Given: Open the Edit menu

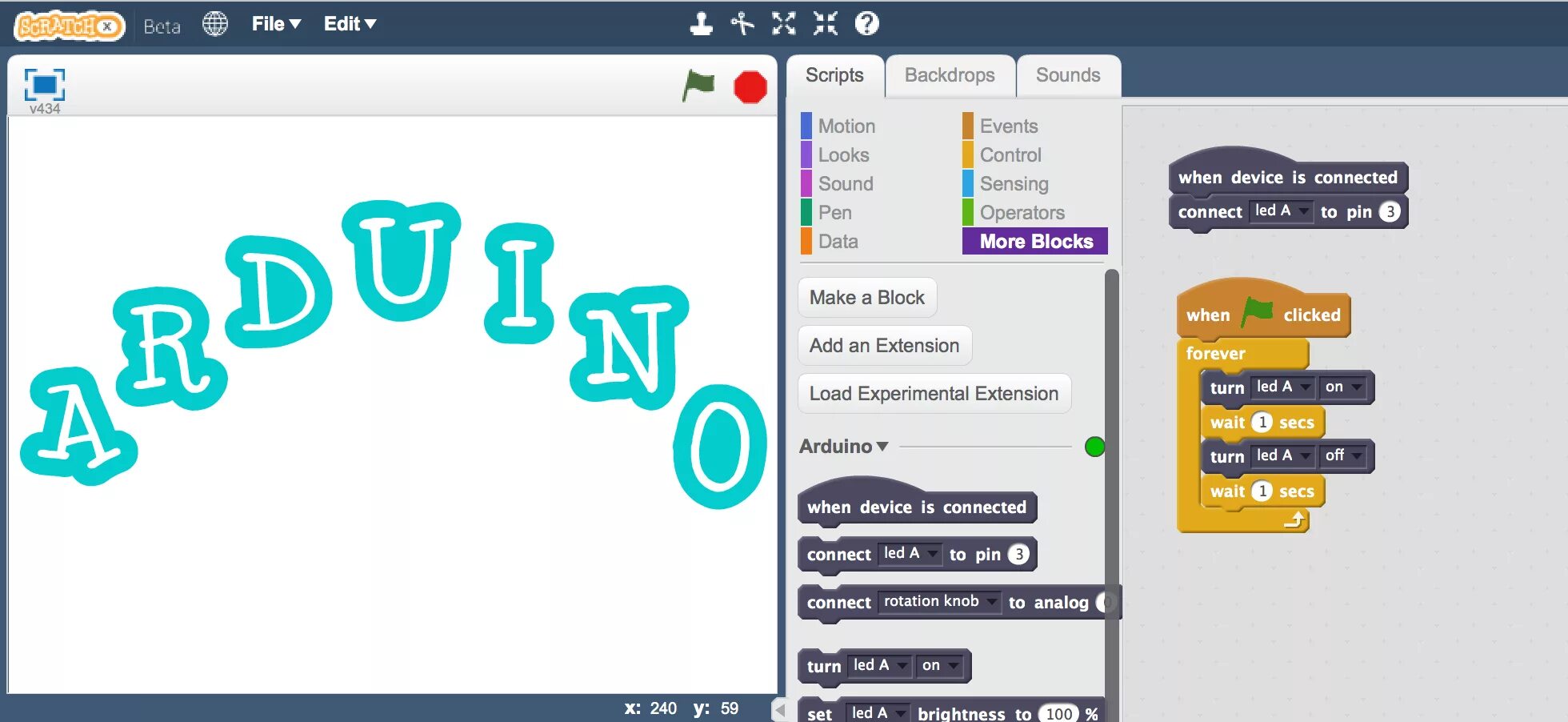Looking at the screenshot, I should coord(350,24).
